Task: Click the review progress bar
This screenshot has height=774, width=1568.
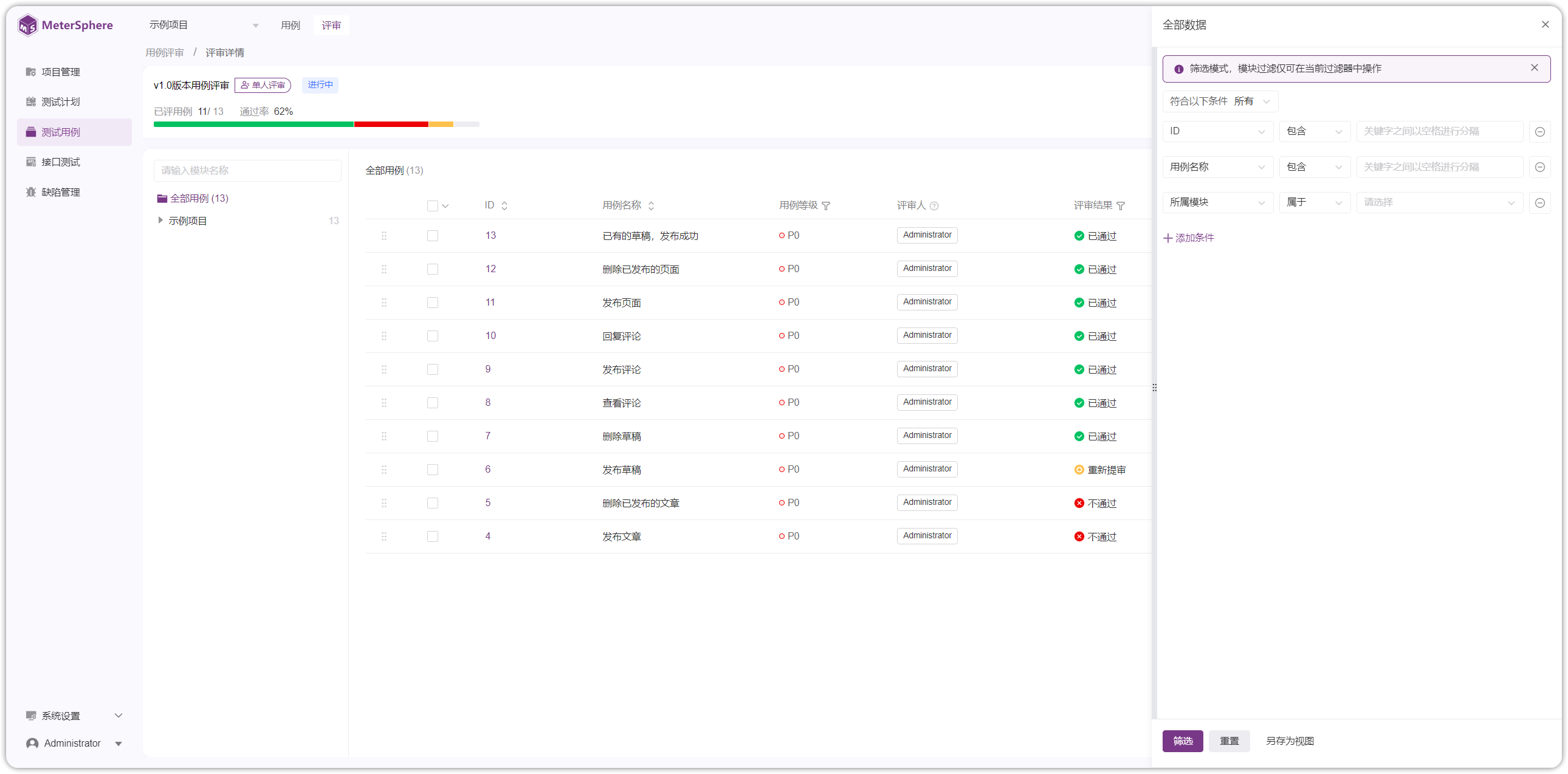Action: click(317, 124)
